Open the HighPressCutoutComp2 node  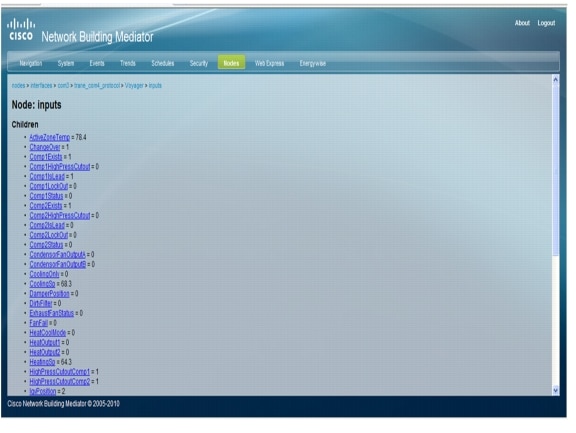click(x=60, y=382)
